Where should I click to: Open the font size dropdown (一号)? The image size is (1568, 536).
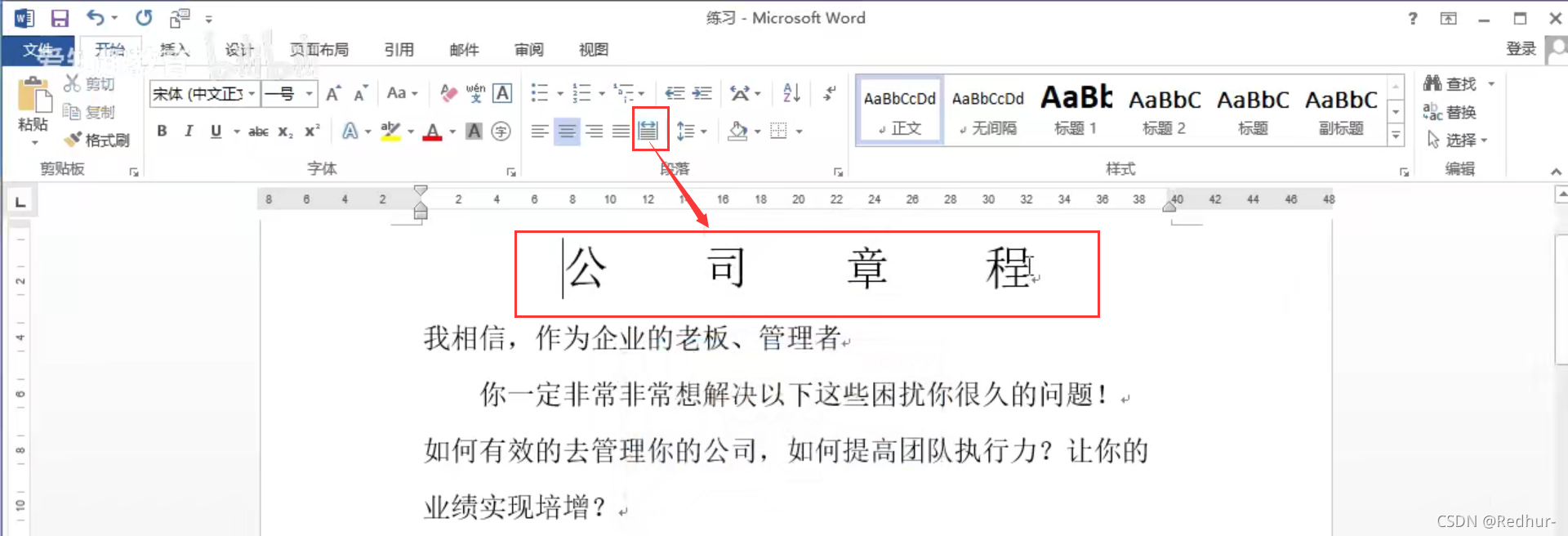pyautogui.click(x=309, y=93)
